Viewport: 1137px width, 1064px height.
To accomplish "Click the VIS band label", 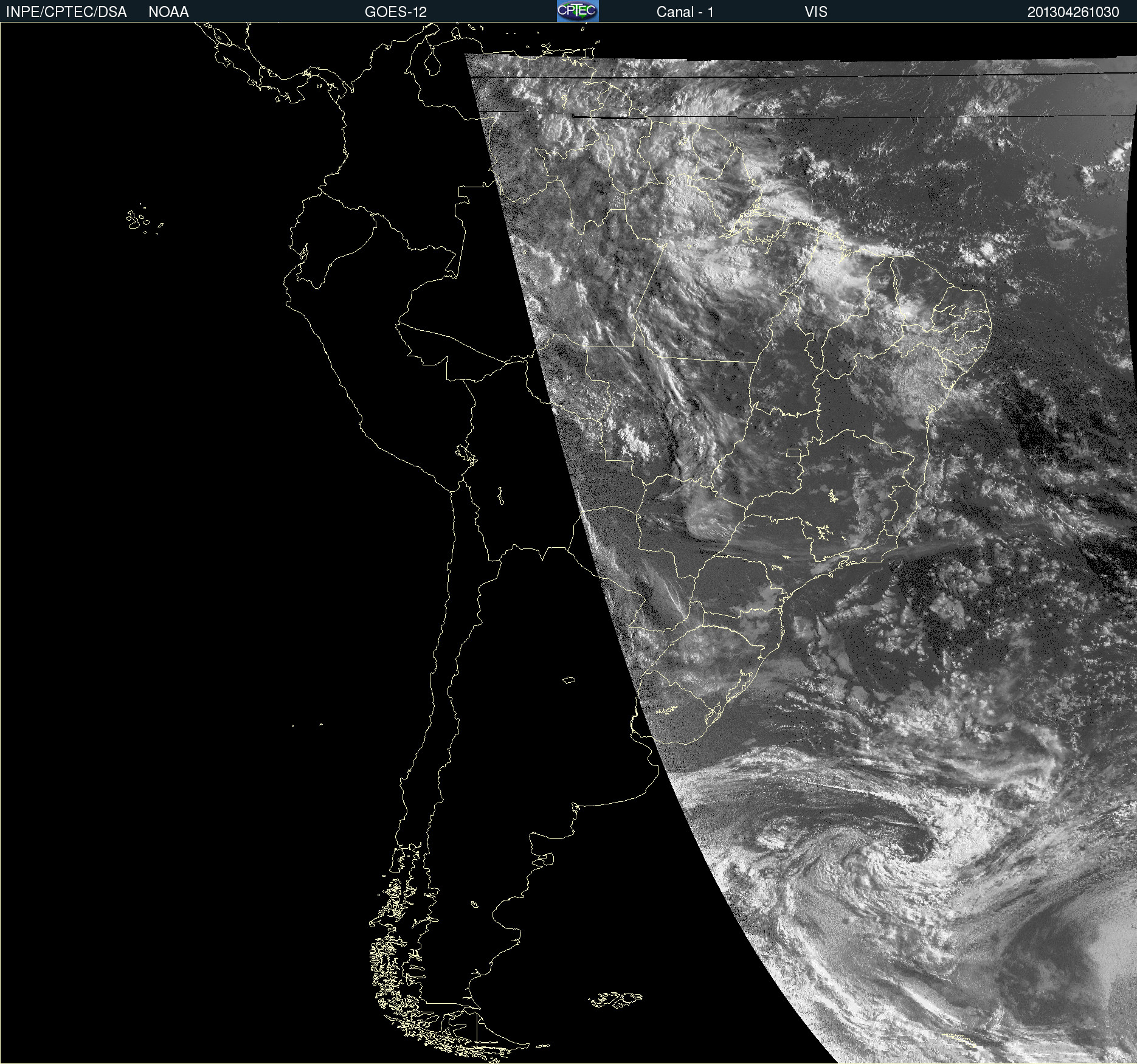I will click(x=816, y=12).
